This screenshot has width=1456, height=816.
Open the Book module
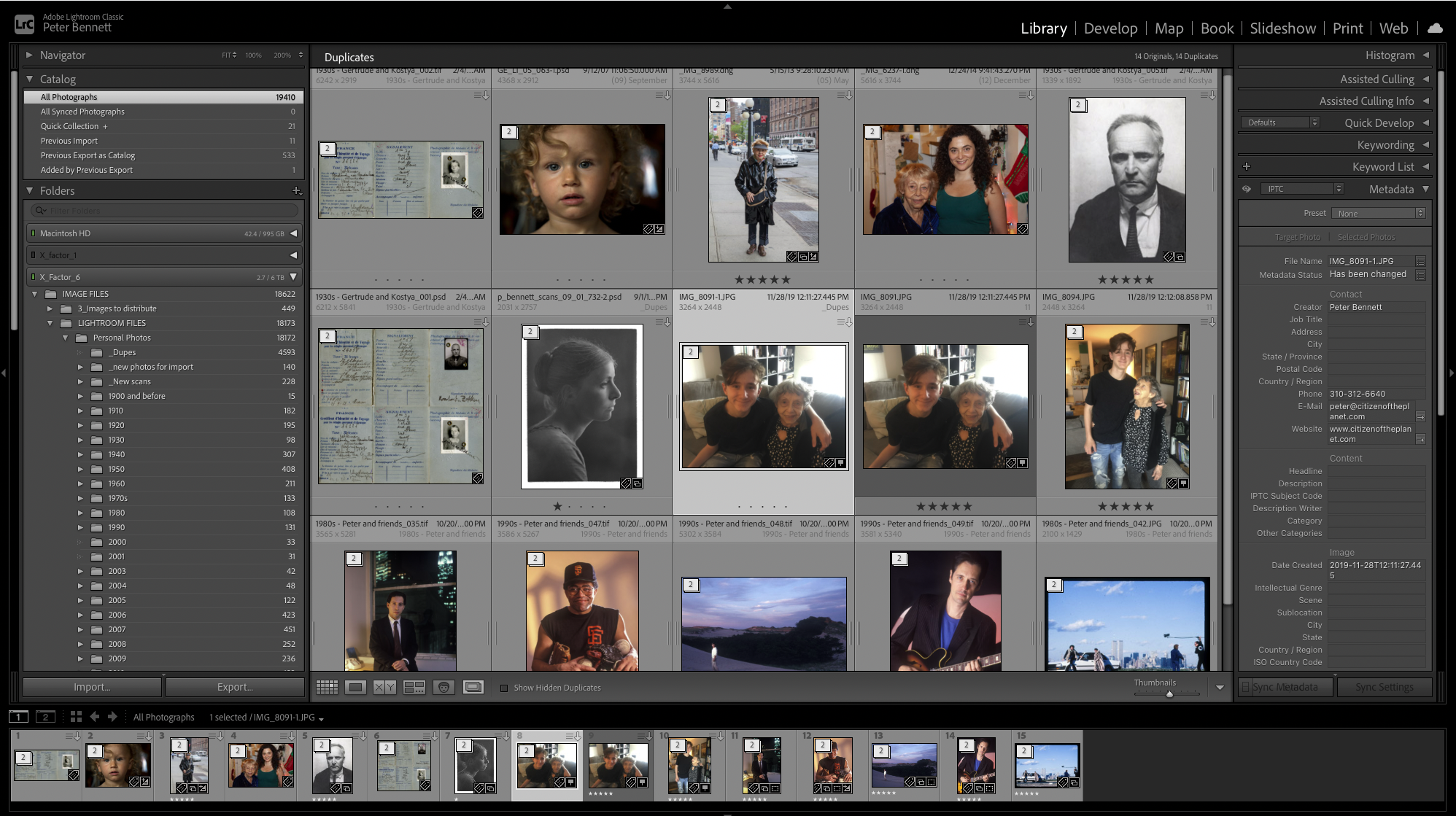pyautogui.click(x=1217, y=28)
